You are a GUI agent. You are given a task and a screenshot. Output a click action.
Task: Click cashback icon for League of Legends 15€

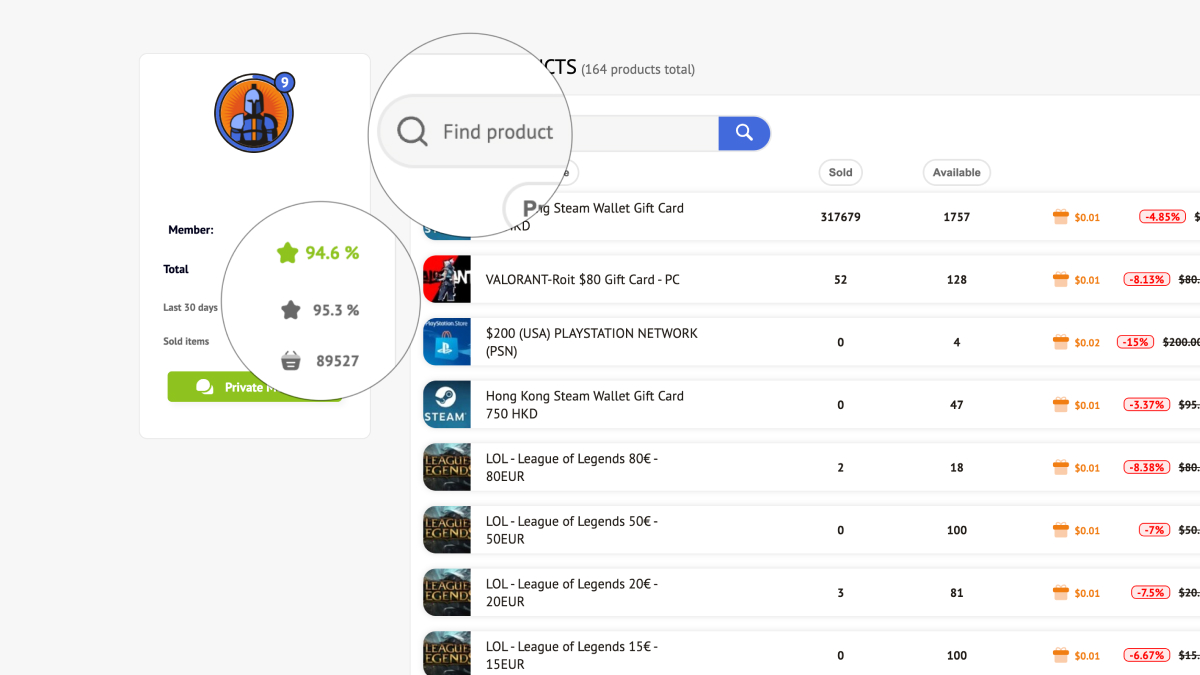tap(1061, 655)
